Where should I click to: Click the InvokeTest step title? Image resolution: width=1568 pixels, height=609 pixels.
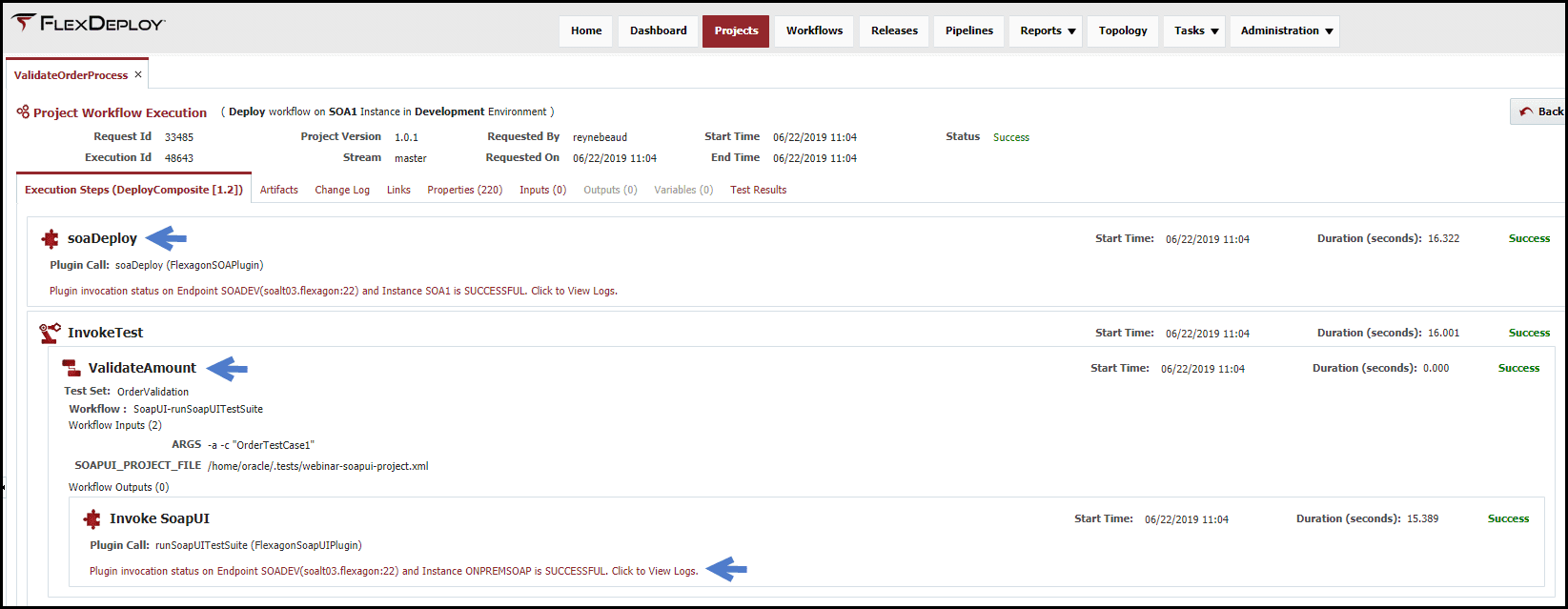(x=106, y=333)
